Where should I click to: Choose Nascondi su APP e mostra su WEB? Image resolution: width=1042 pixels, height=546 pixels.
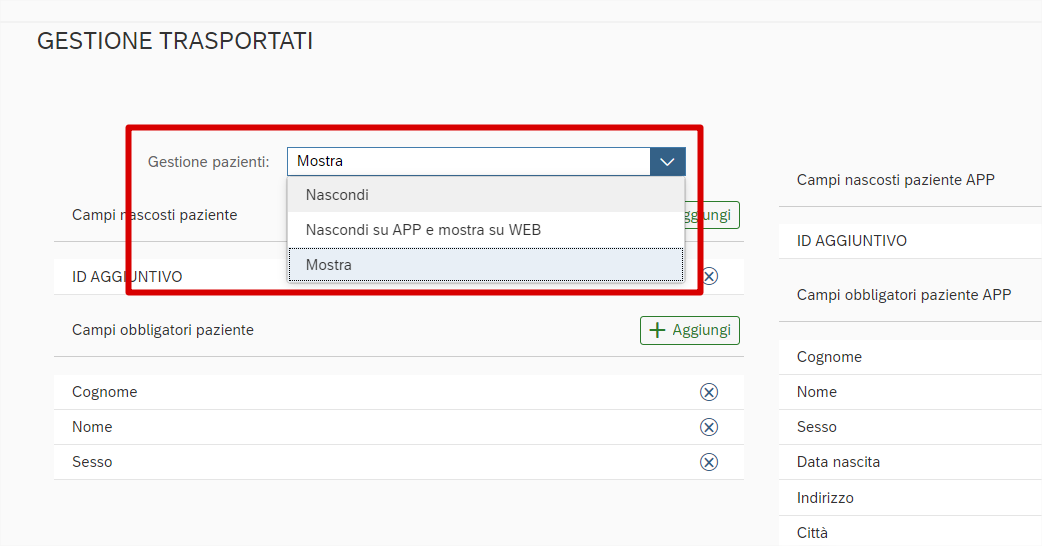click(x=486, y=230)
